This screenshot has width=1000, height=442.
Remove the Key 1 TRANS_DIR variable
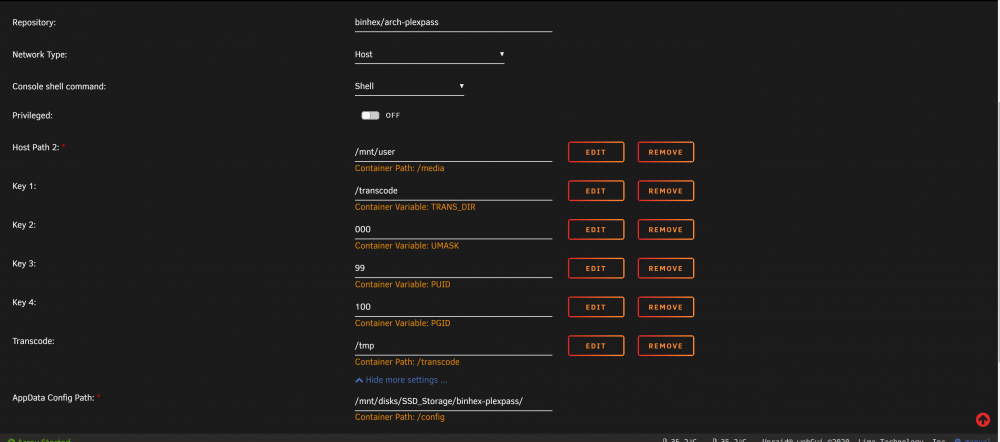pyautogui.click(x=666, y=191)
